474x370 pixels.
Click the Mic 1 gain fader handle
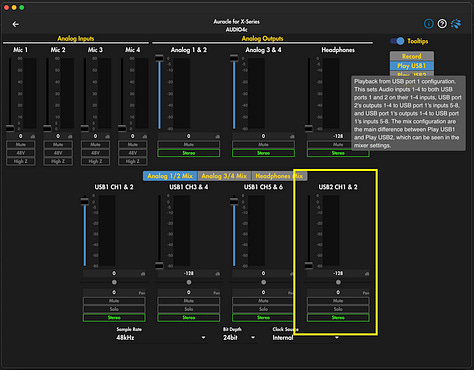(10, 128)
